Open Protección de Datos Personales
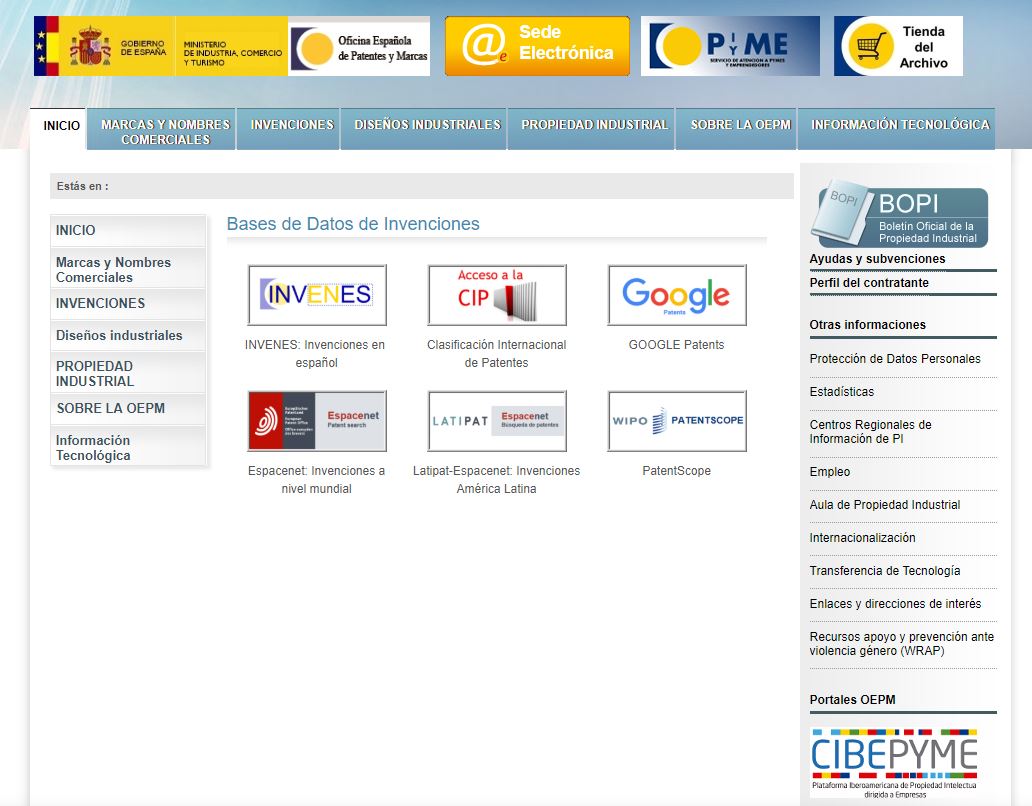 tap(895, 359)
